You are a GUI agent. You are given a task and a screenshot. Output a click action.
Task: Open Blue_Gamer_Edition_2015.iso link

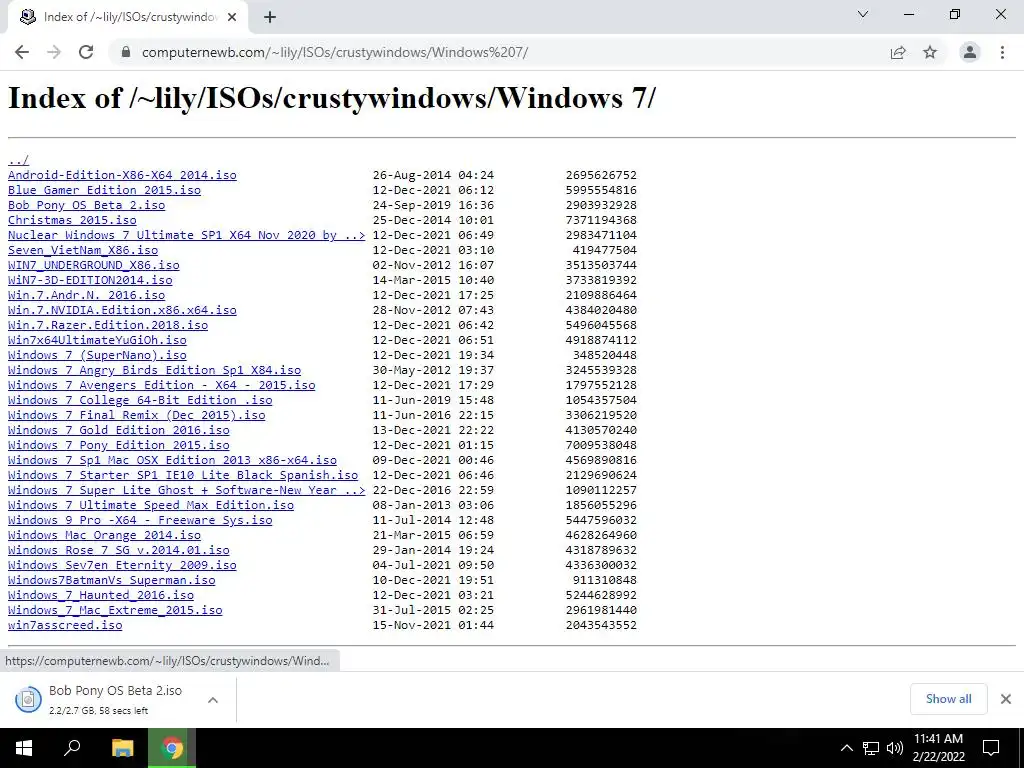(x=104, y=190)
